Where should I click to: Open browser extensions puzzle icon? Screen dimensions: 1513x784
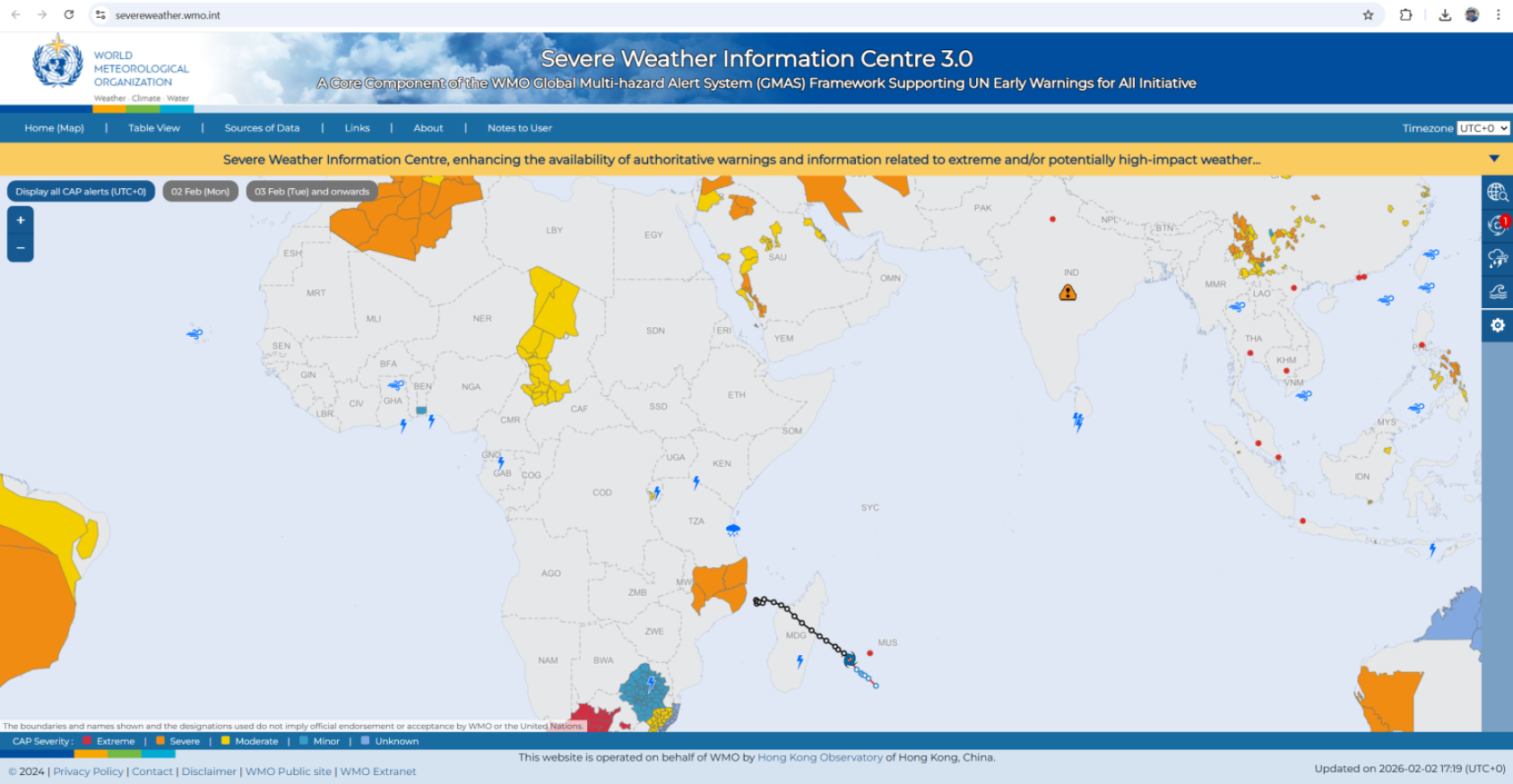(x=1405, y=14)
